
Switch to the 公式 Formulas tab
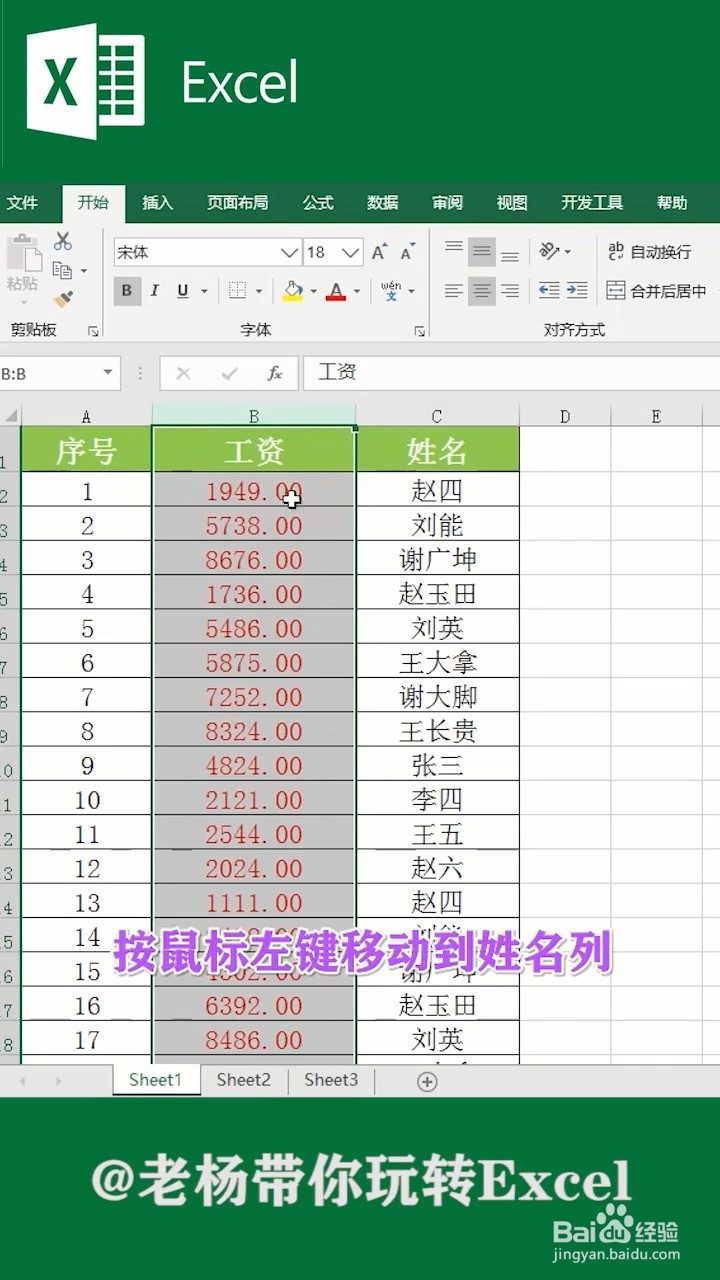tap(318, 203)
